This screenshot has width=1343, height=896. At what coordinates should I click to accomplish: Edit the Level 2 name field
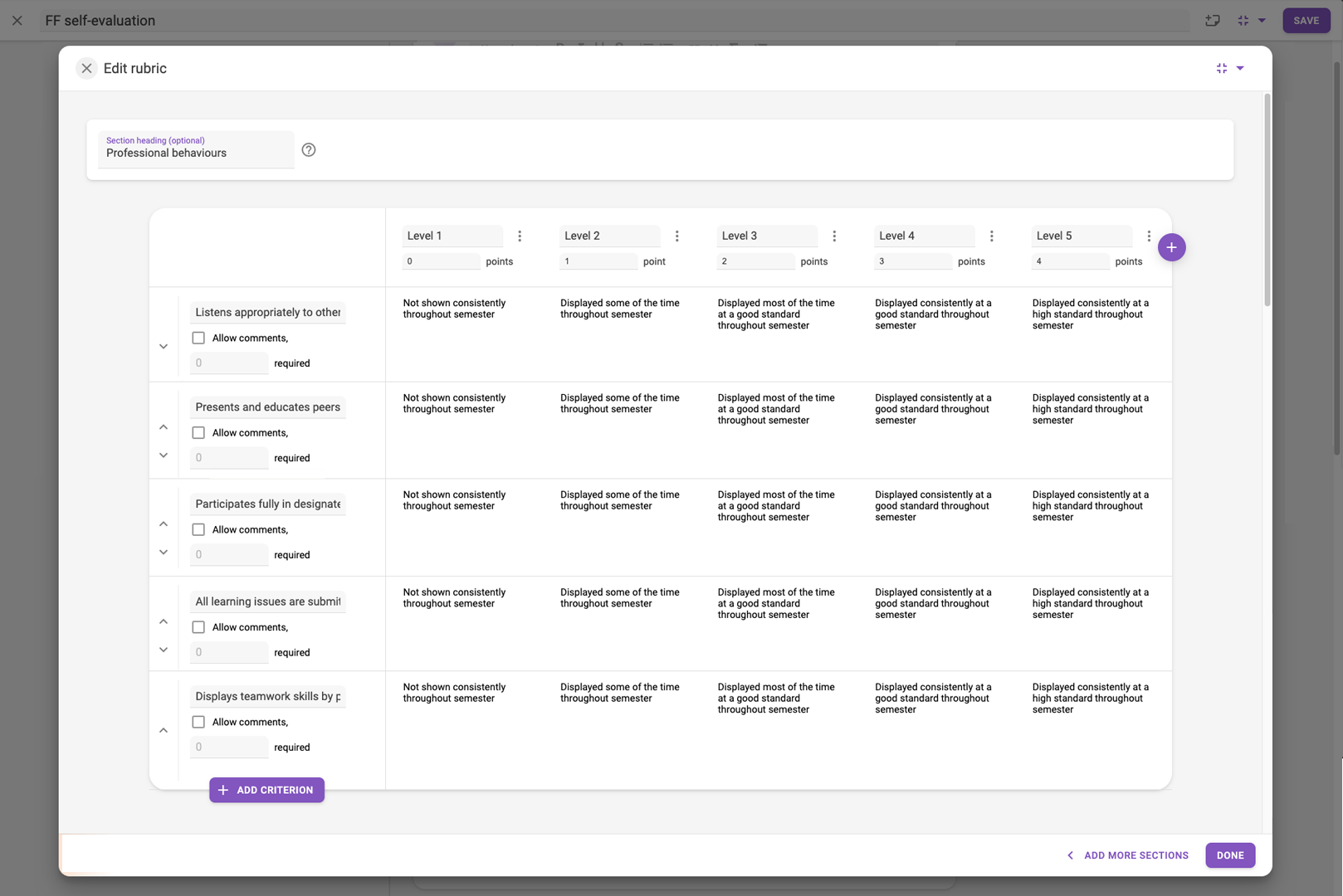[610, 236]
